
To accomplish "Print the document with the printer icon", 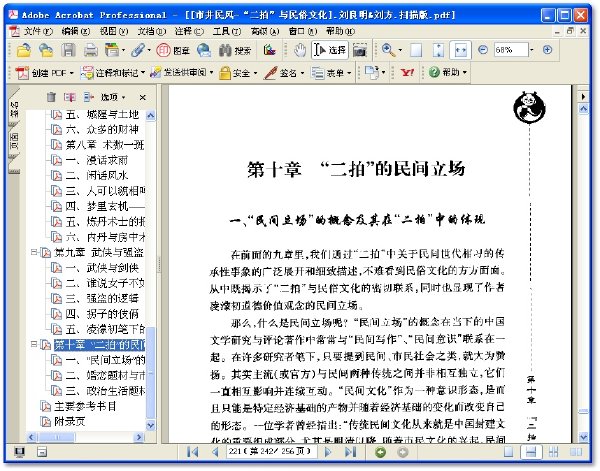I will (x=91, y=50).
